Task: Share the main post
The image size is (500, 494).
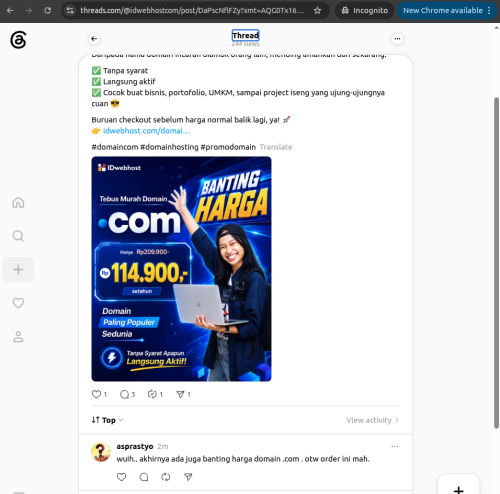Action: point(180,394)
